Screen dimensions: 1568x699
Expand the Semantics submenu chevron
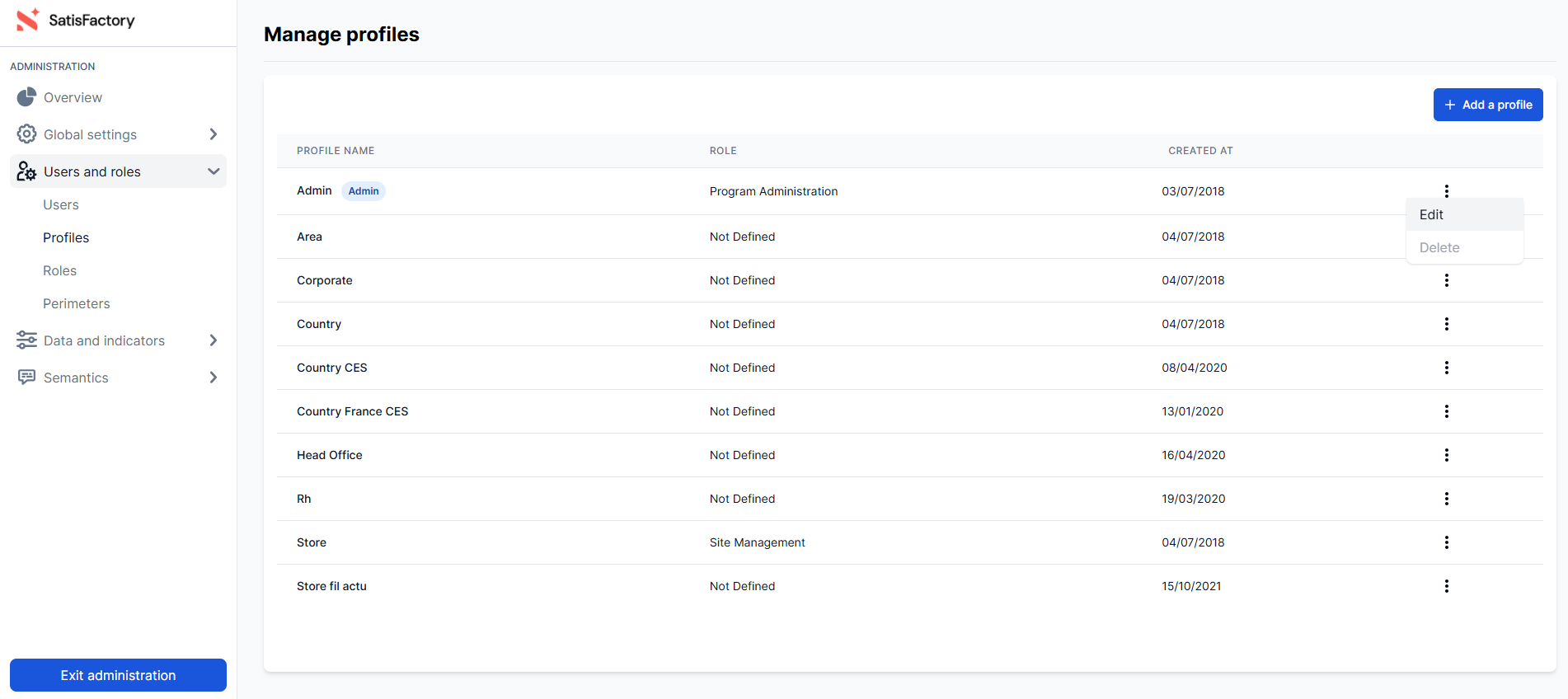214,378
